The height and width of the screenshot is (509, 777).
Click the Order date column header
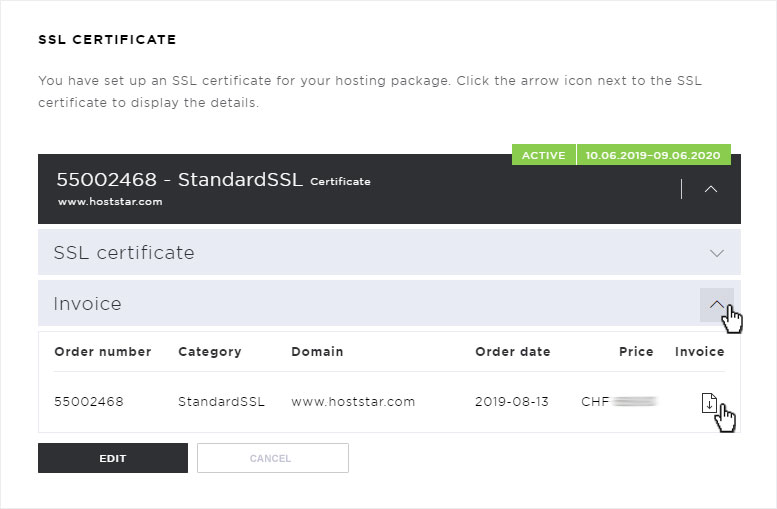click(513, 351)
